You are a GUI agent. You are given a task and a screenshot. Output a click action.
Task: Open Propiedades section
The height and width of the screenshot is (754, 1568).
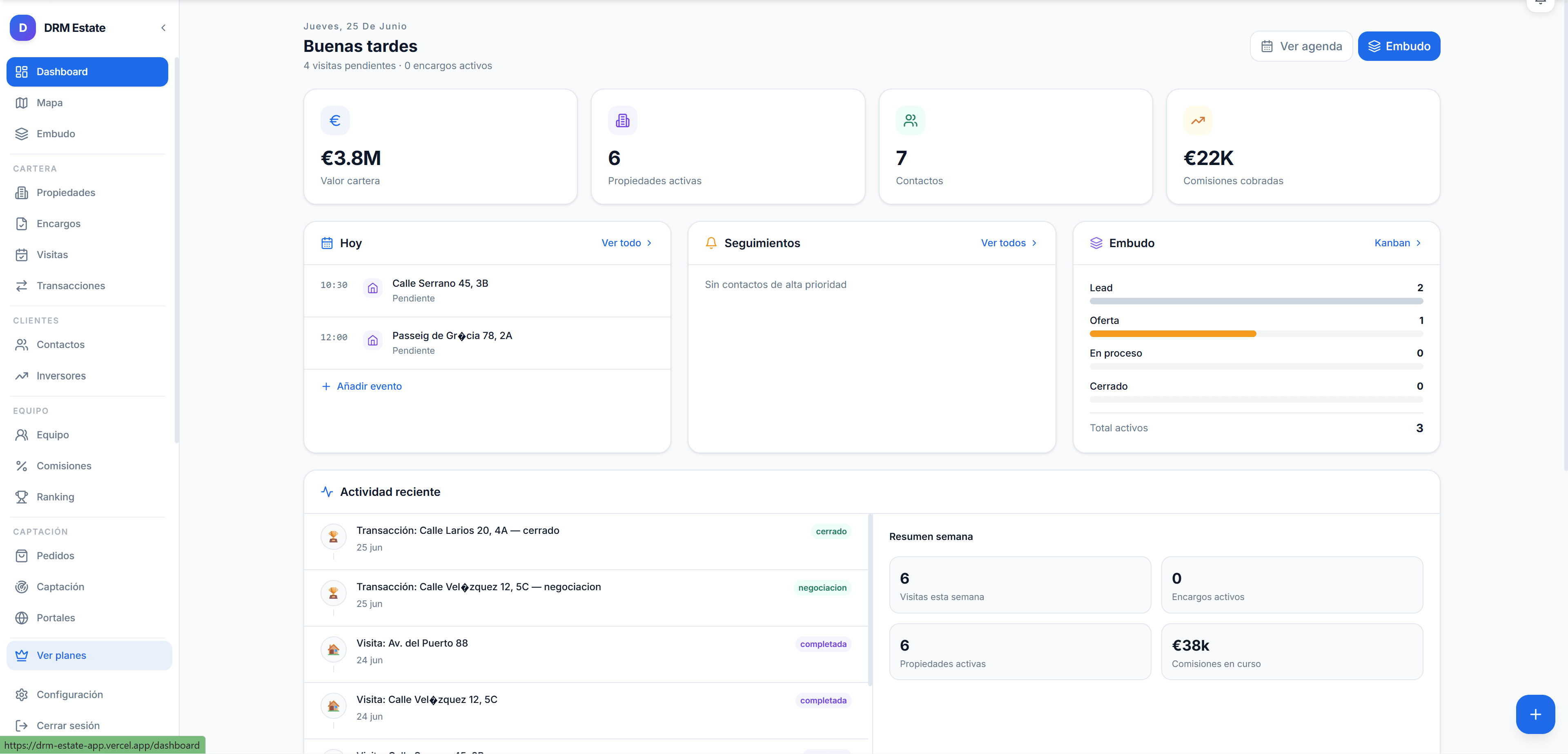pos(87,192)
